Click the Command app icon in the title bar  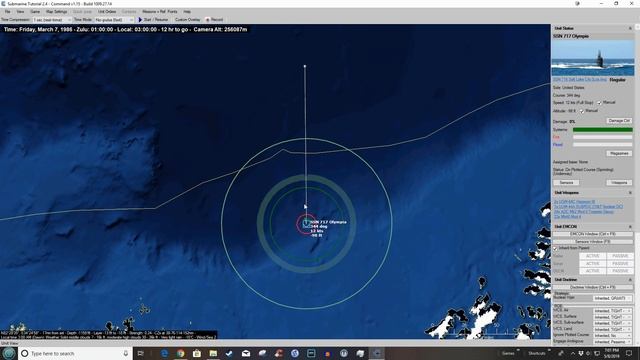click(x=3, y=4)
